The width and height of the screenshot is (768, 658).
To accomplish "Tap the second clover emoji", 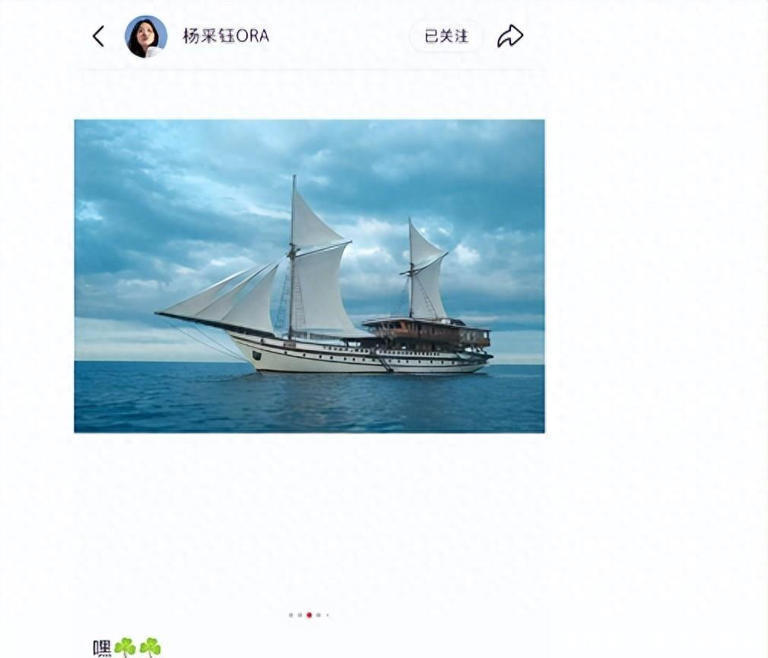I will coord(150,647).
